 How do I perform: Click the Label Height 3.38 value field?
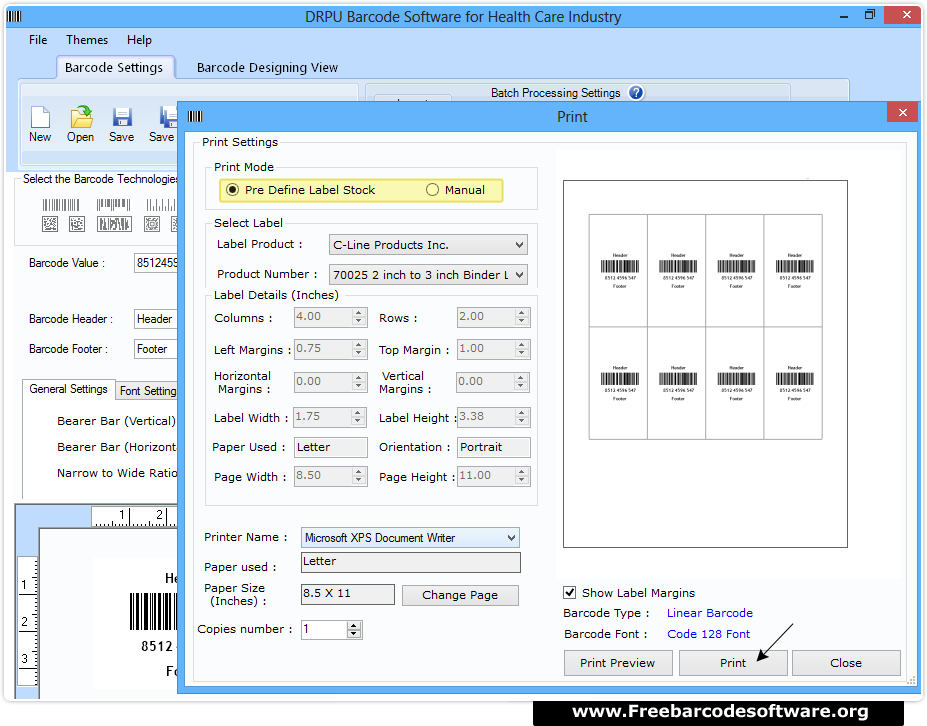[487, 417]
